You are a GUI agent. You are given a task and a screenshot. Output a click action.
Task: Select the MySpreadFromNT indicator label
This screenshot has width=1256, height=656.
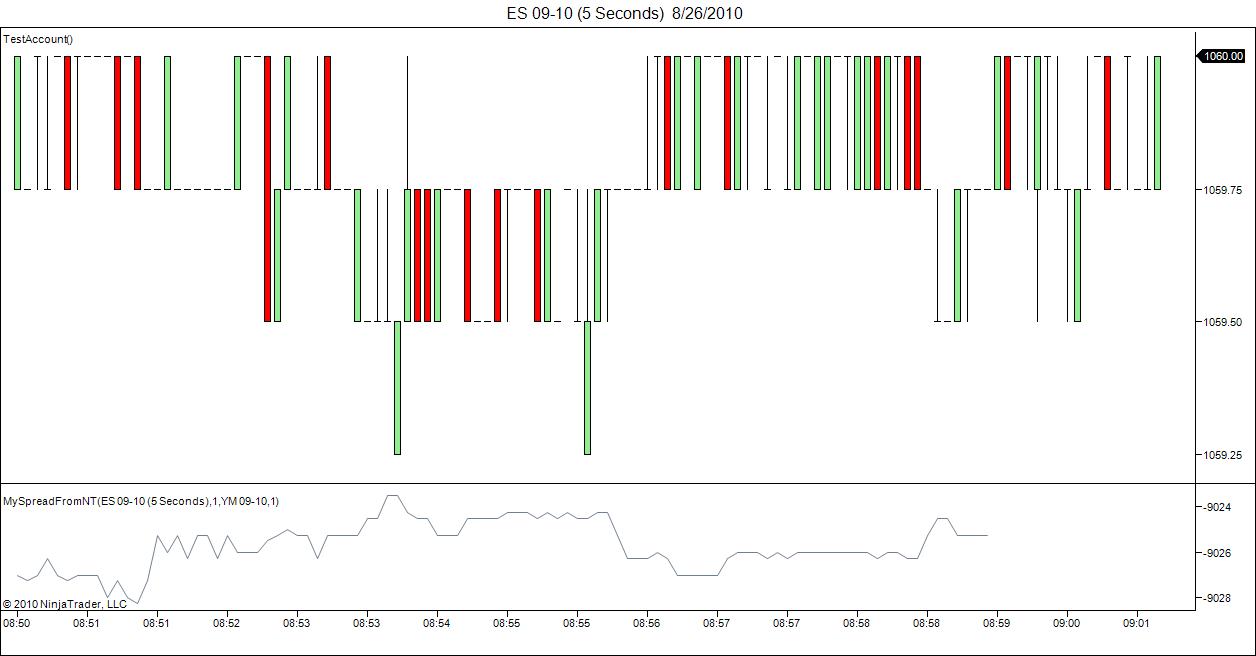141,501
